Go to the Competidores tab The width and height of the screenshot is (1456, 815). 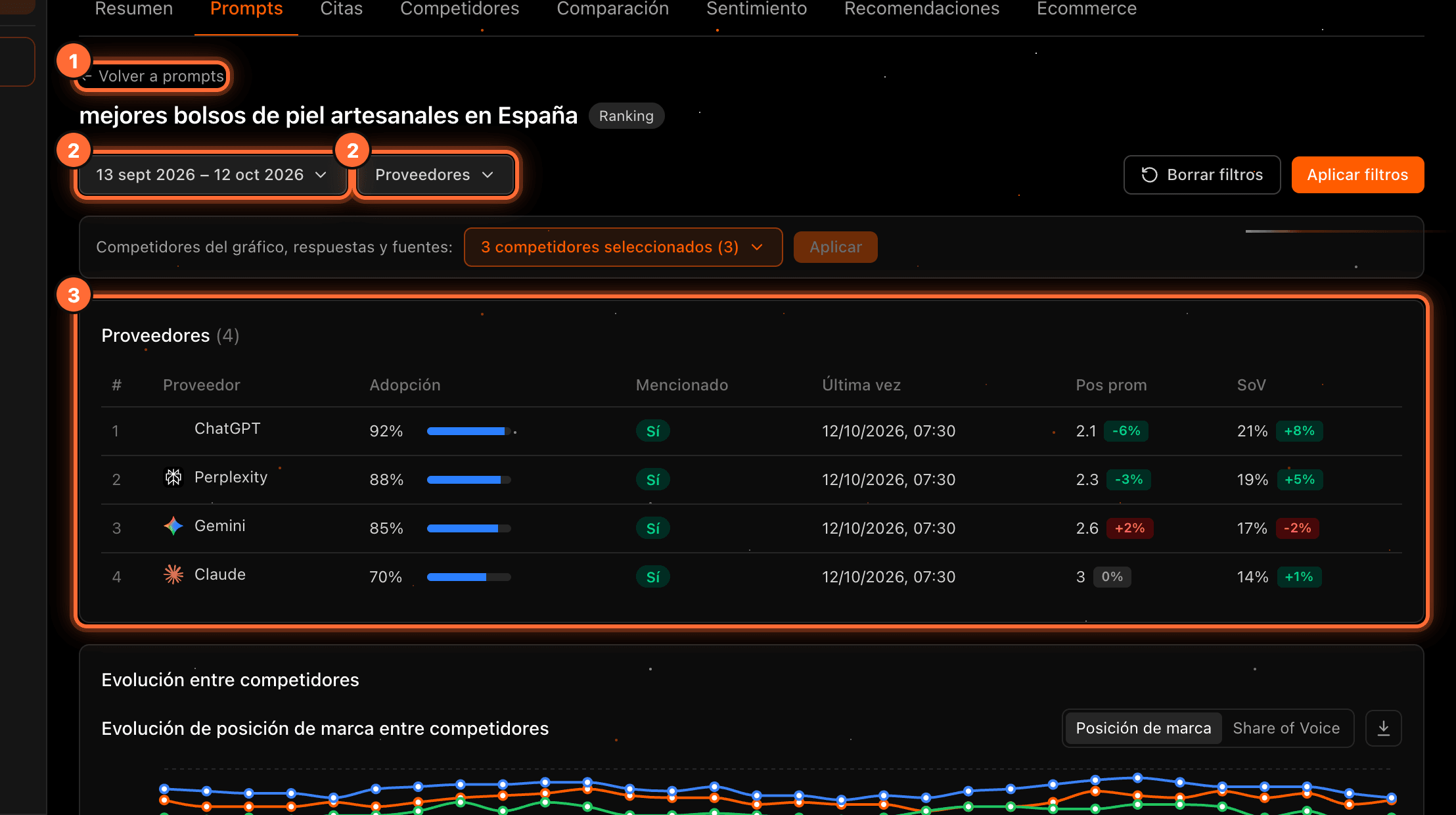(460, 9)
